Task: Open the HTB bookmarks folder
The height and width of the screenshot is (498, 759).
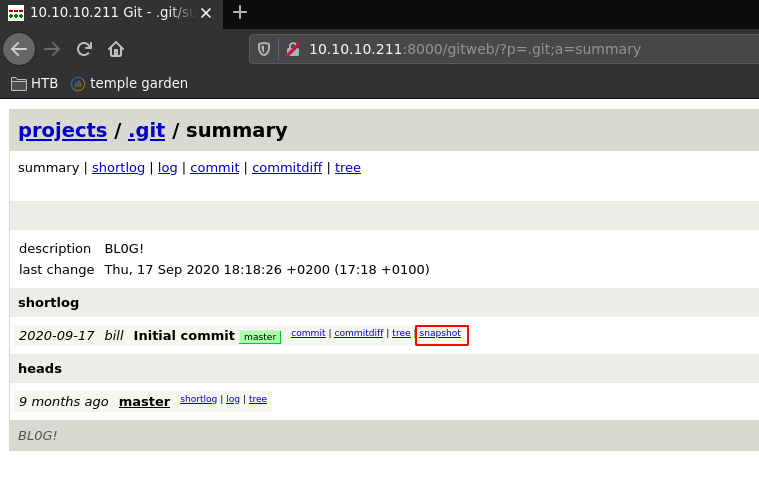Action: pos(34,84)
